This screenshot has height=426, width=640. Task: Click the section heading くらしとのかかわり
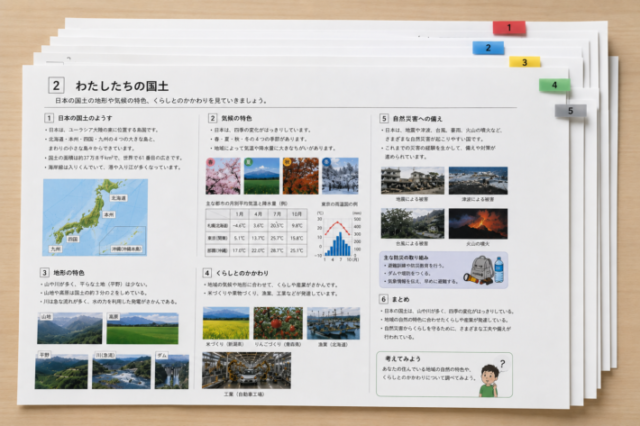click(242, 273)
